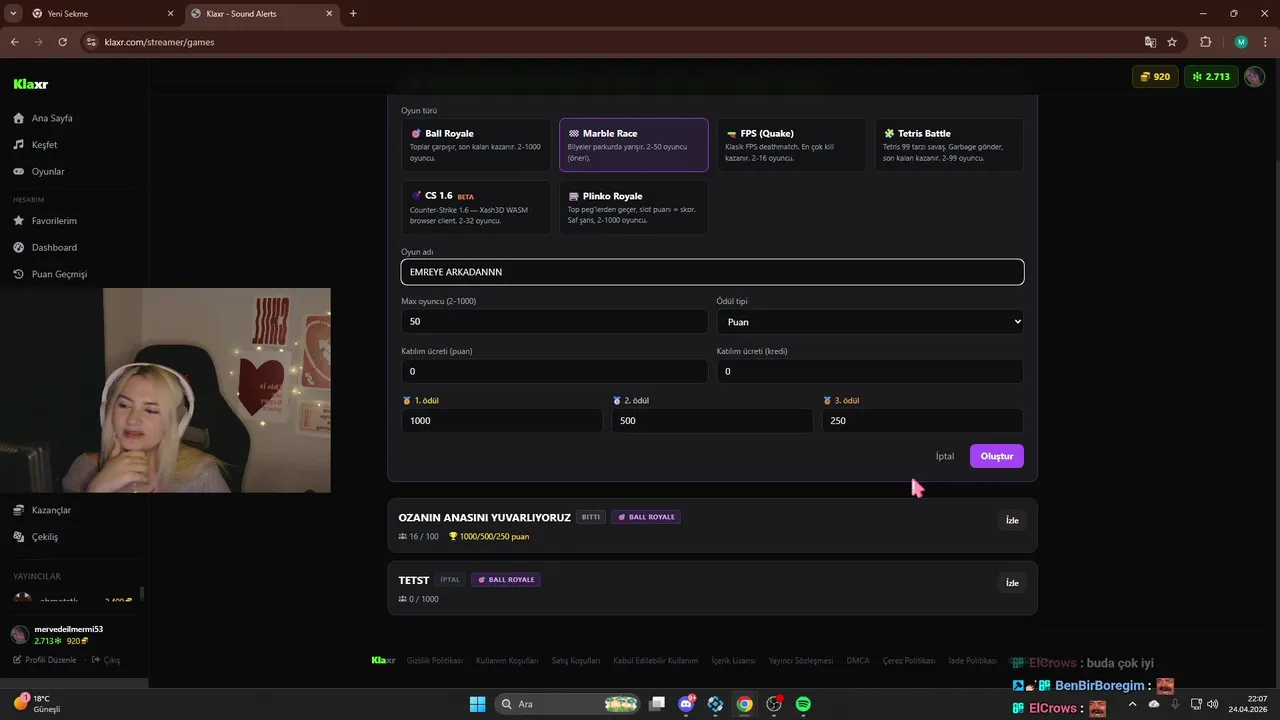
Task: Open the Chrome tab search dropdown
Action: click(13, 13)
